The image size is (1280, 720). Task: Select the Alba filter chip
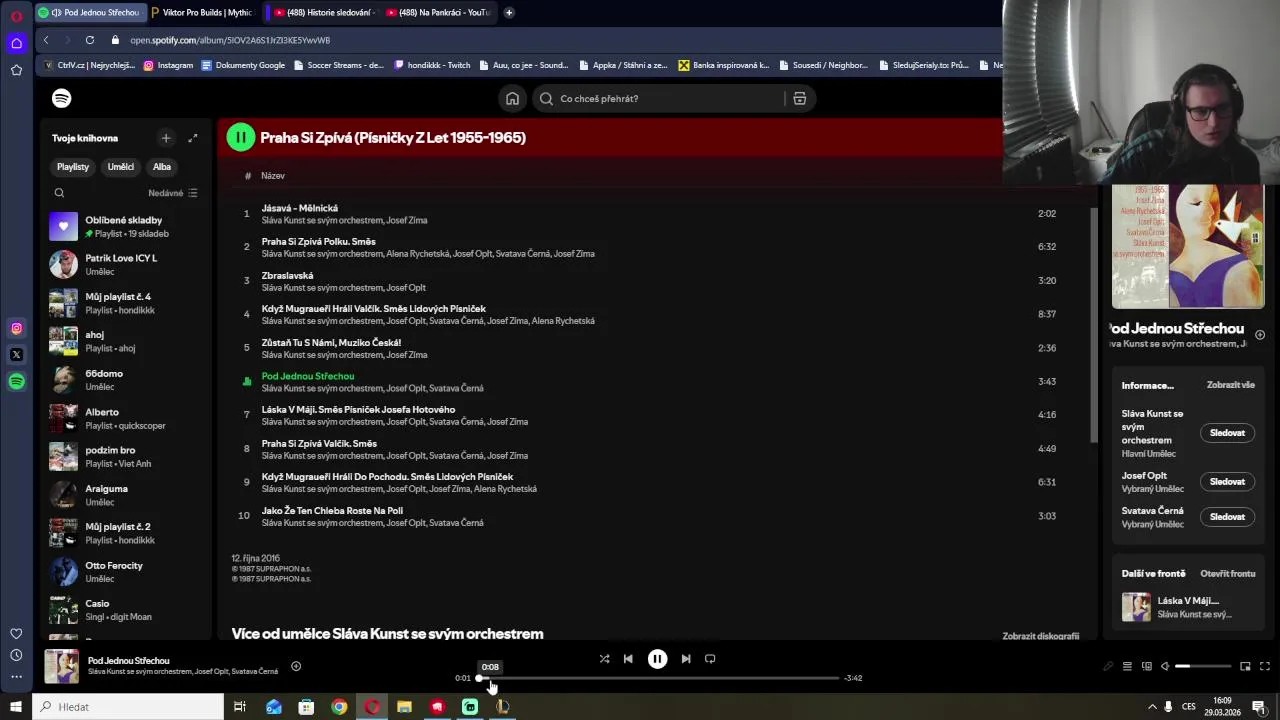pyautogui.click(x=162, y=167)
